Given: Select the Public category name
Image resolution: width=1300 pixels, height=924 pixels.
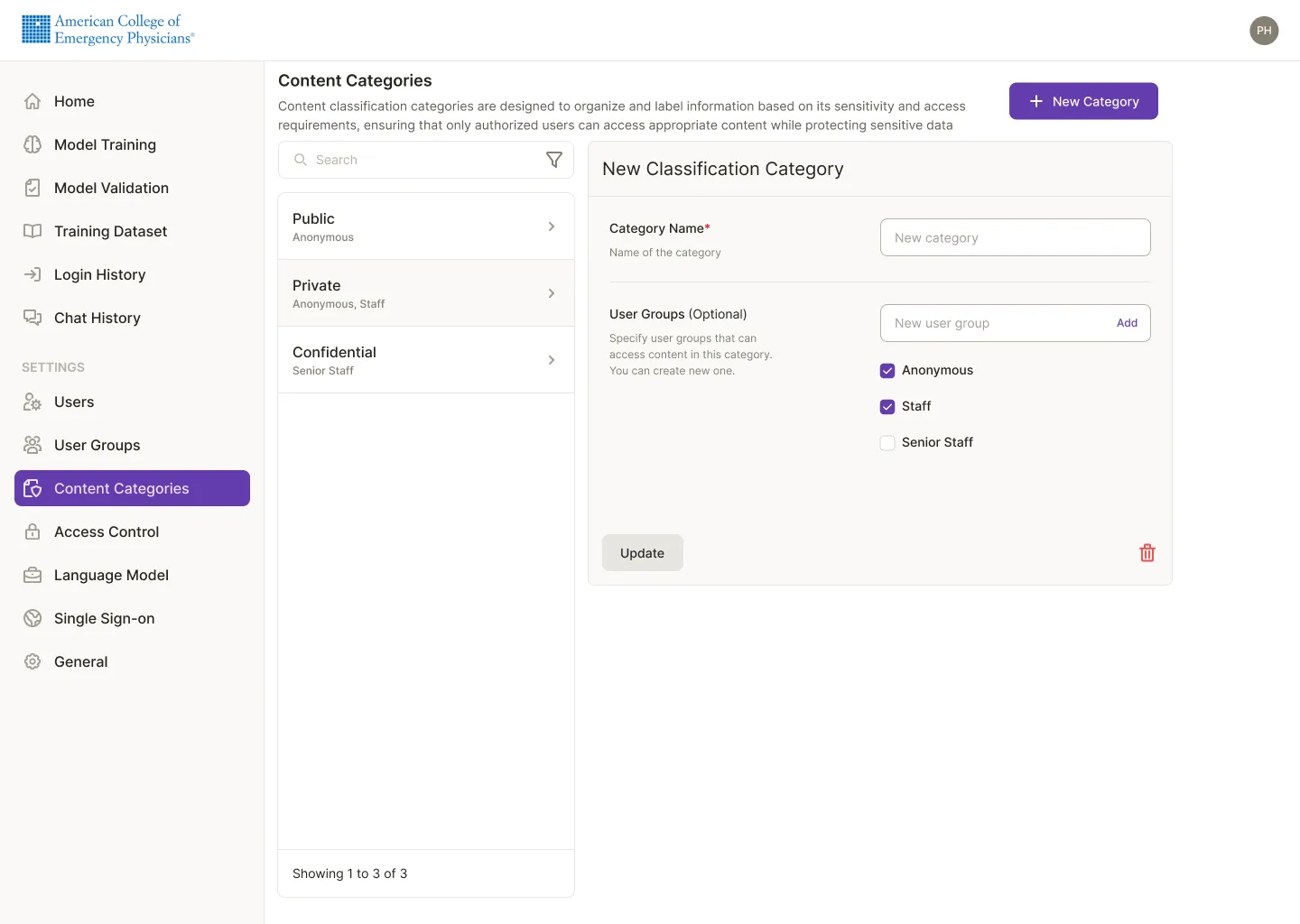Looking at the screenshot, I should (313, 218).
